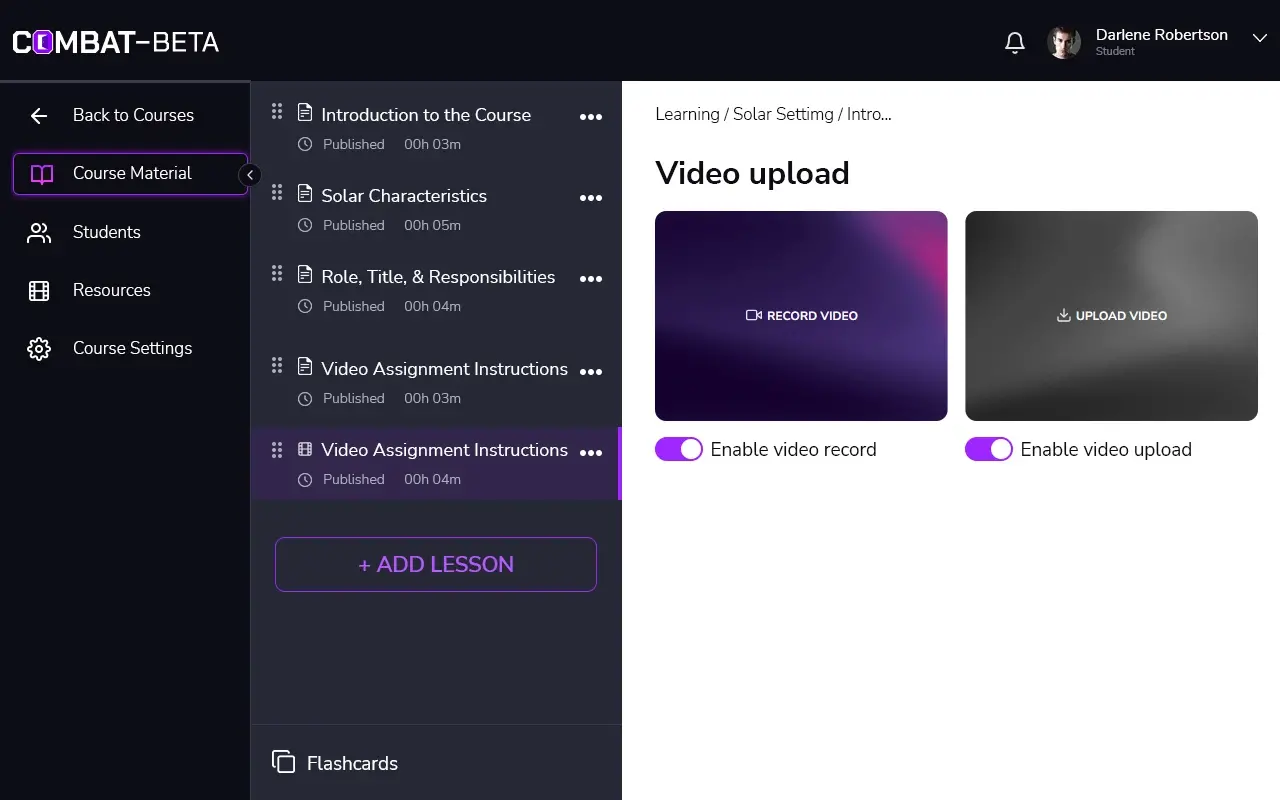This screenshot has width=1280, height=800.
Task: Open options for Role, Title, & Responsibilities
Action: (591, 279)
